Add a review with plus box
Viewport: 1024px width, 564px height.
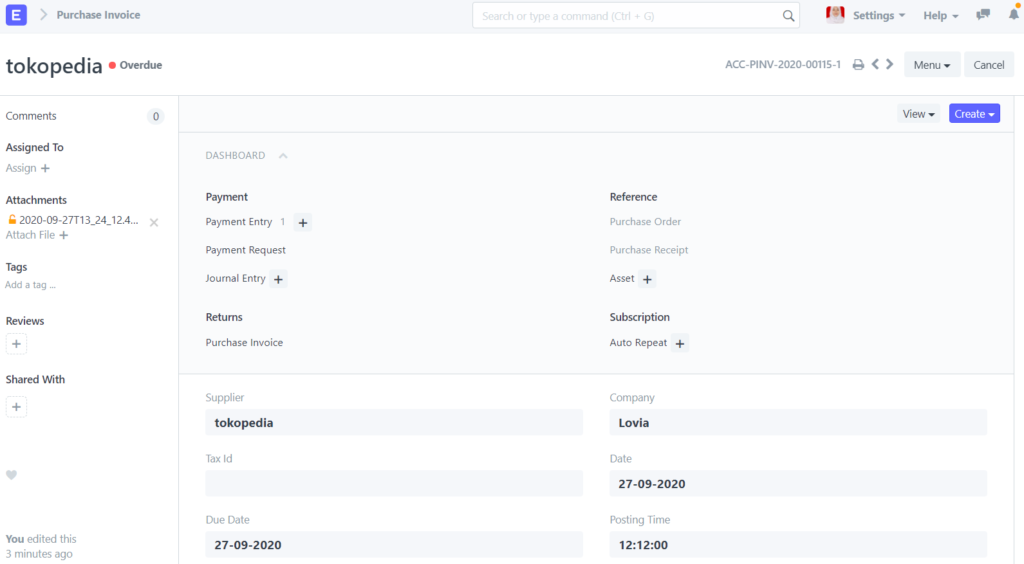16,344
